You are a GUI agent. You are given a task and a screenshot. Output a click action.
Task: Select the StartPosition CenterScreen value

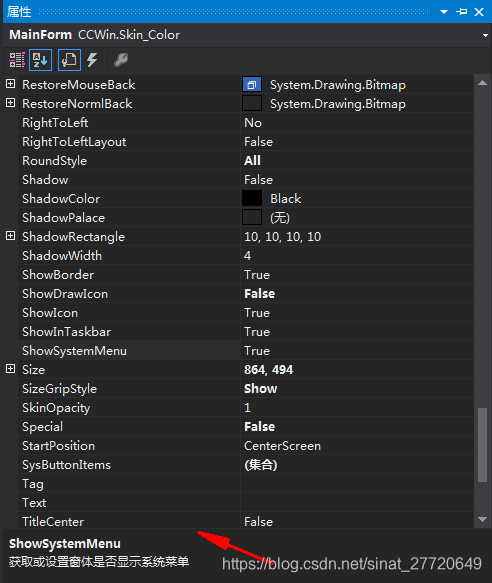click(x=282, y=446)
